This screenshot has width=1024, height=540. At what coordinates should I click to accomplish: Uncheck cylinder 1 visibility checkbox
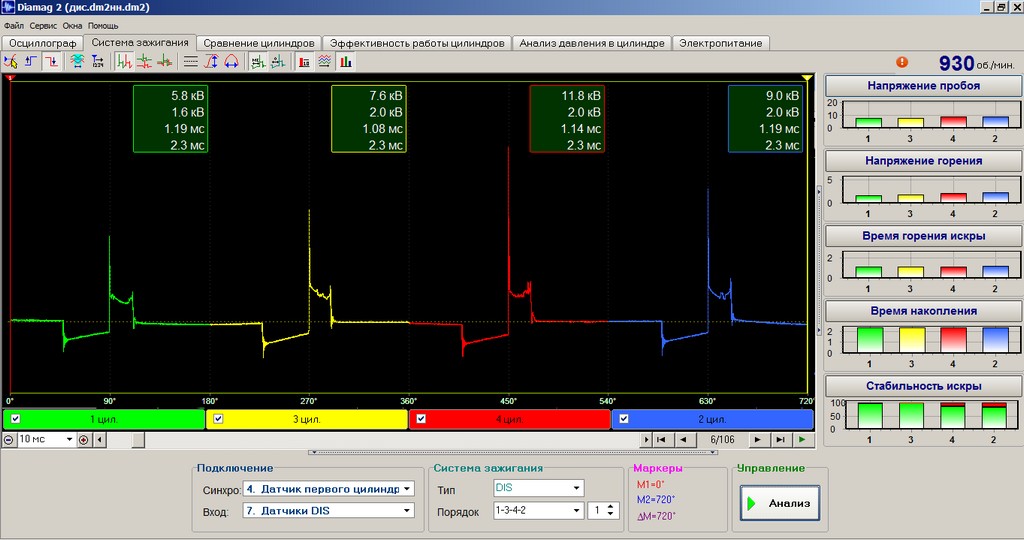click(15, 419)
